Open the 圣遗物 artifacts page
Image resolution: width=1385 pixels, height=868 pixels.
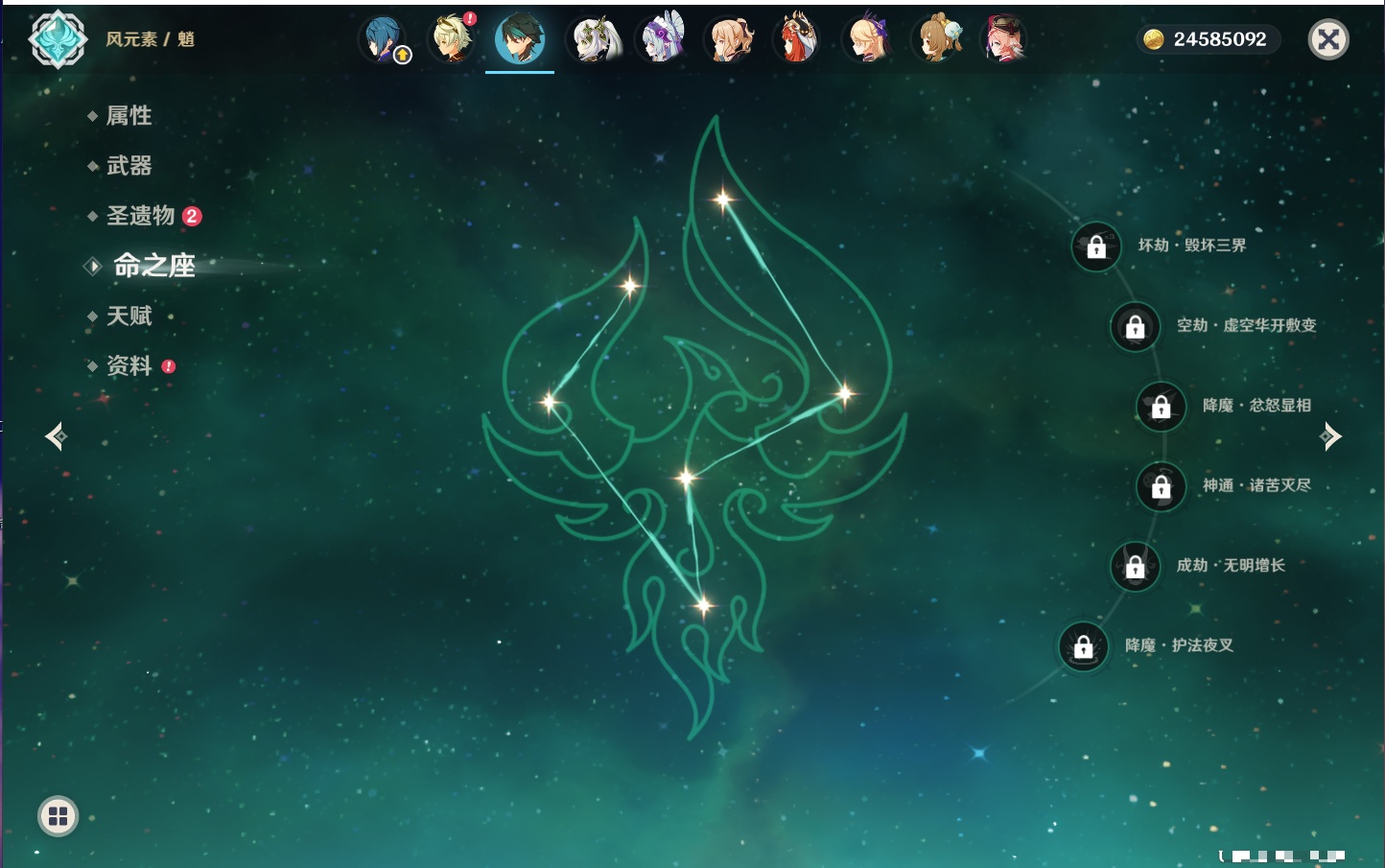140,216
